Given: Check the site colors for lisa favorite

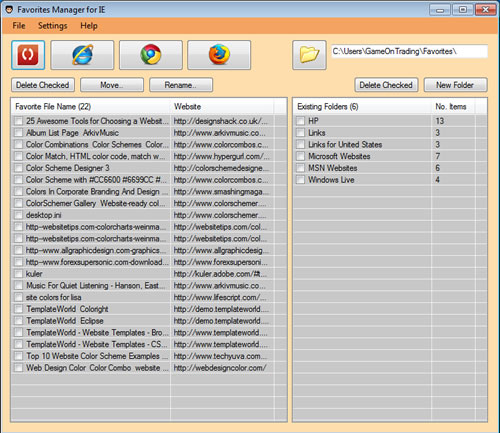Looking at the screenshot, I should tap(19, 297).
